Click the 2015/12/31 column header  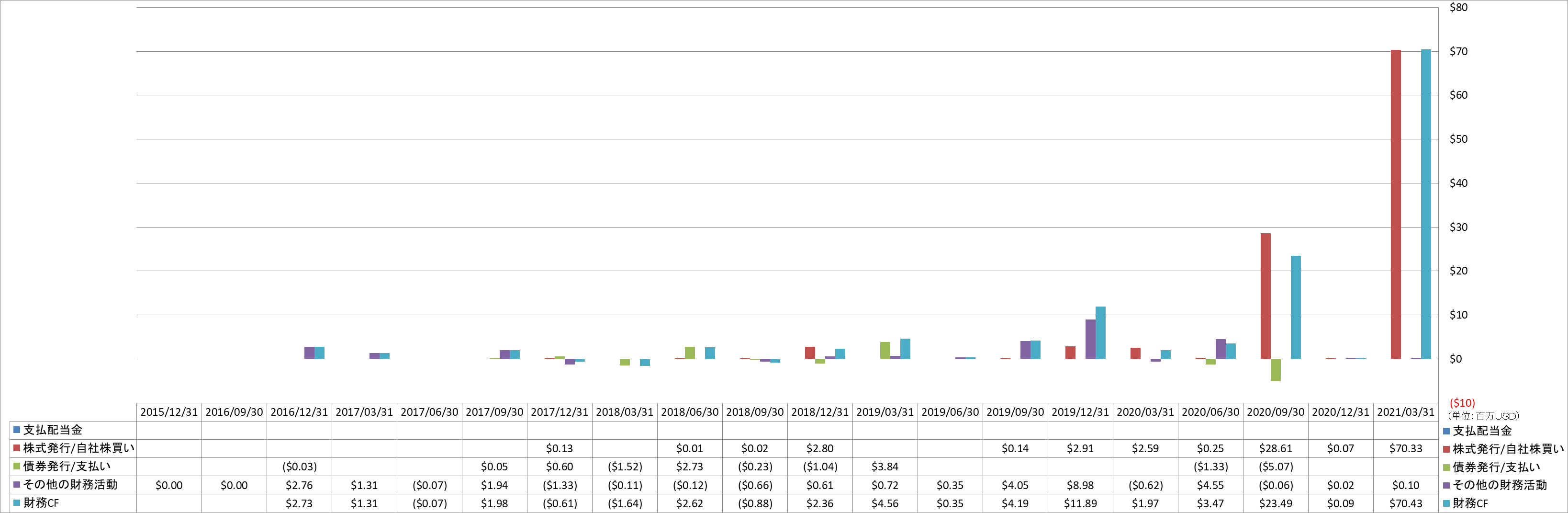click(x=169, y=412)
